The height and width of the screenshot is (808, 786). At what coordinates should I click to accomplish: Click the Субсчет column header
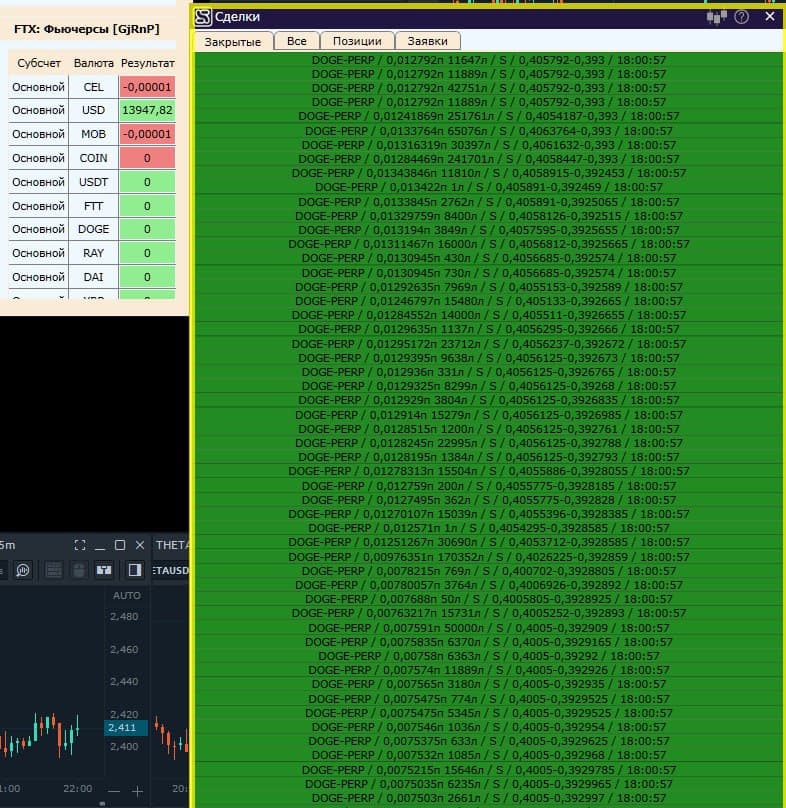tap(39, 63)
